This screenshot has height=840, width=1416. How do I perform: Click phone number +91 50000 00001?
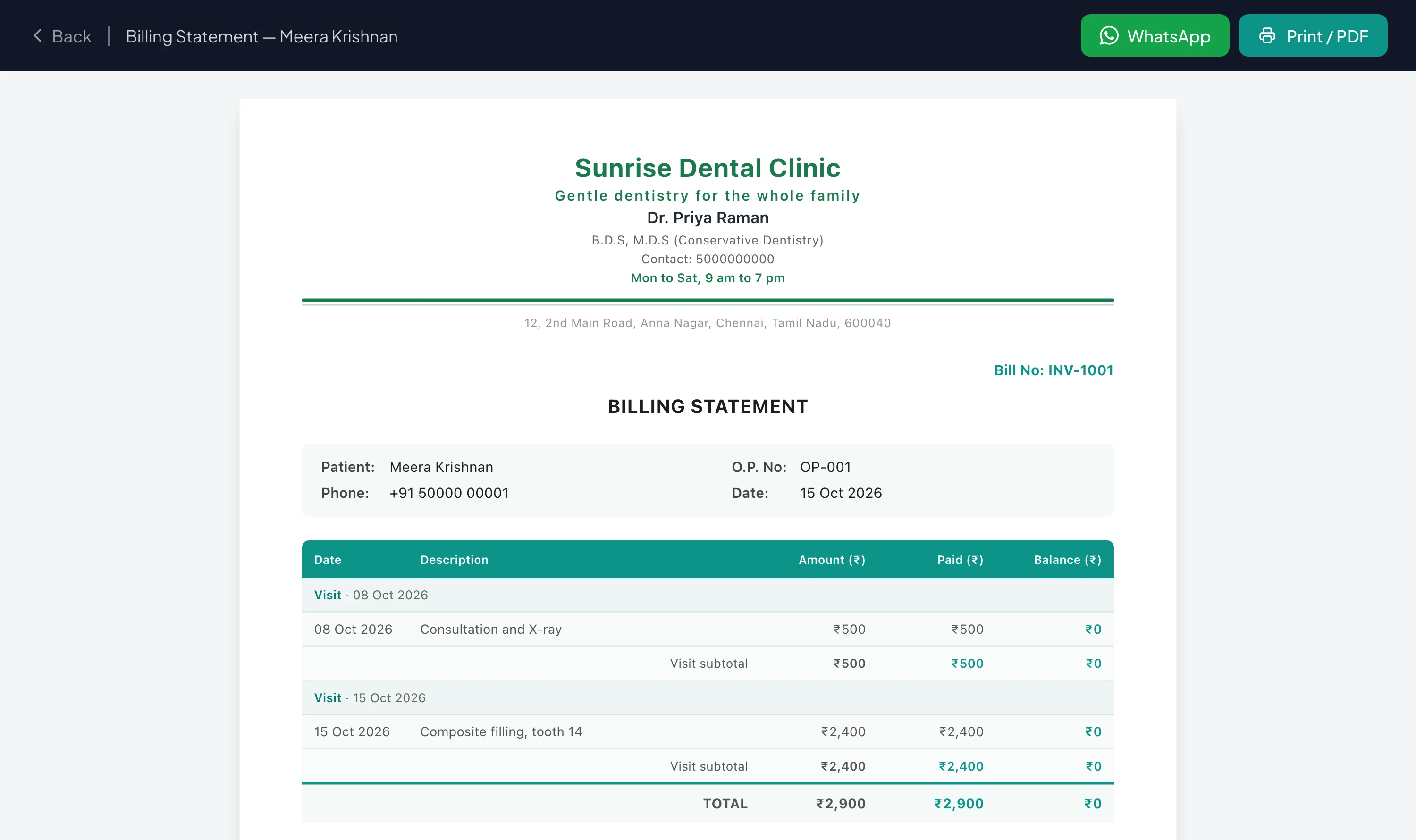pos(448,493)
